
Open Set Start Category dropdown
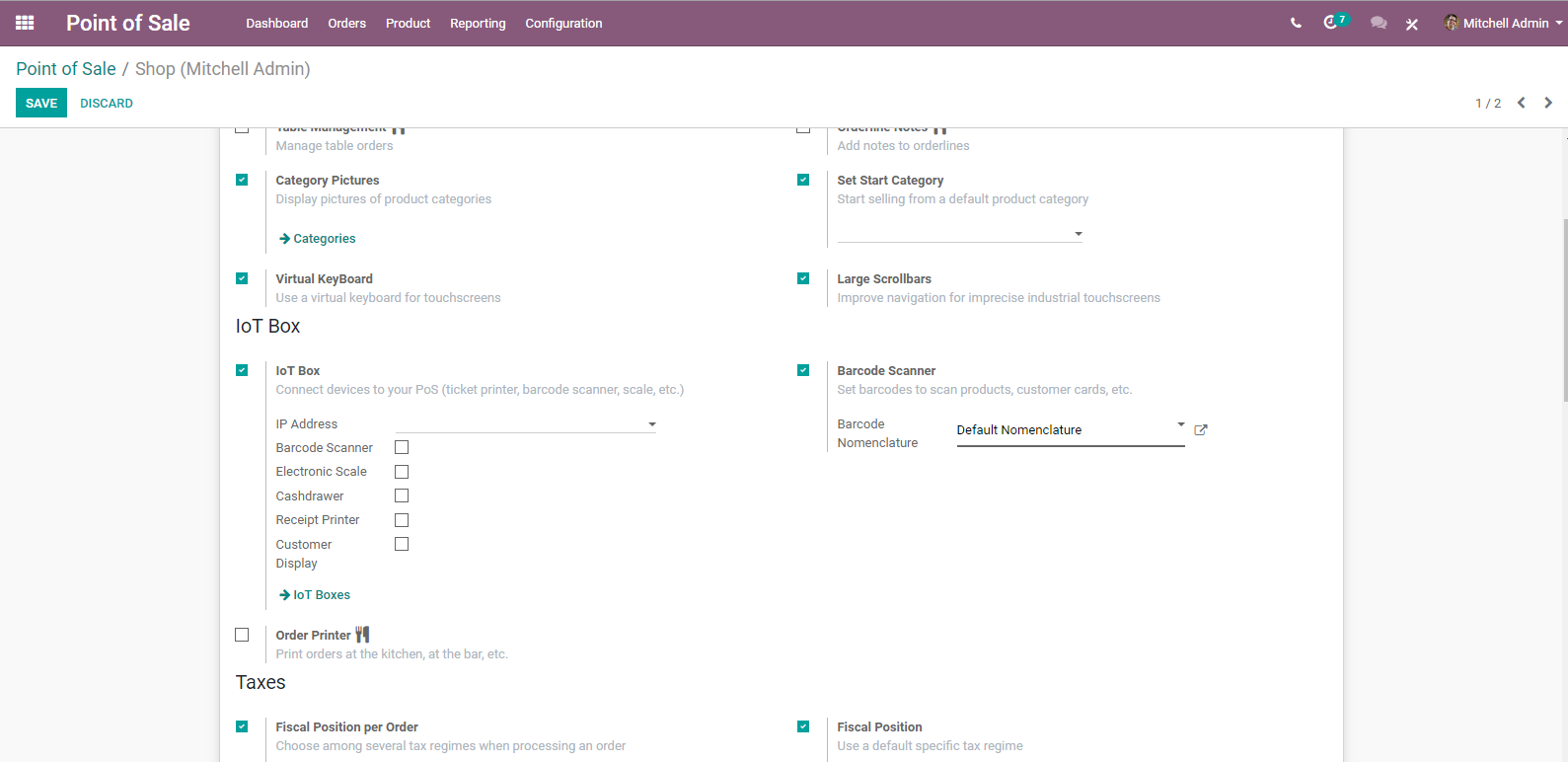click(x=960, y=233)
